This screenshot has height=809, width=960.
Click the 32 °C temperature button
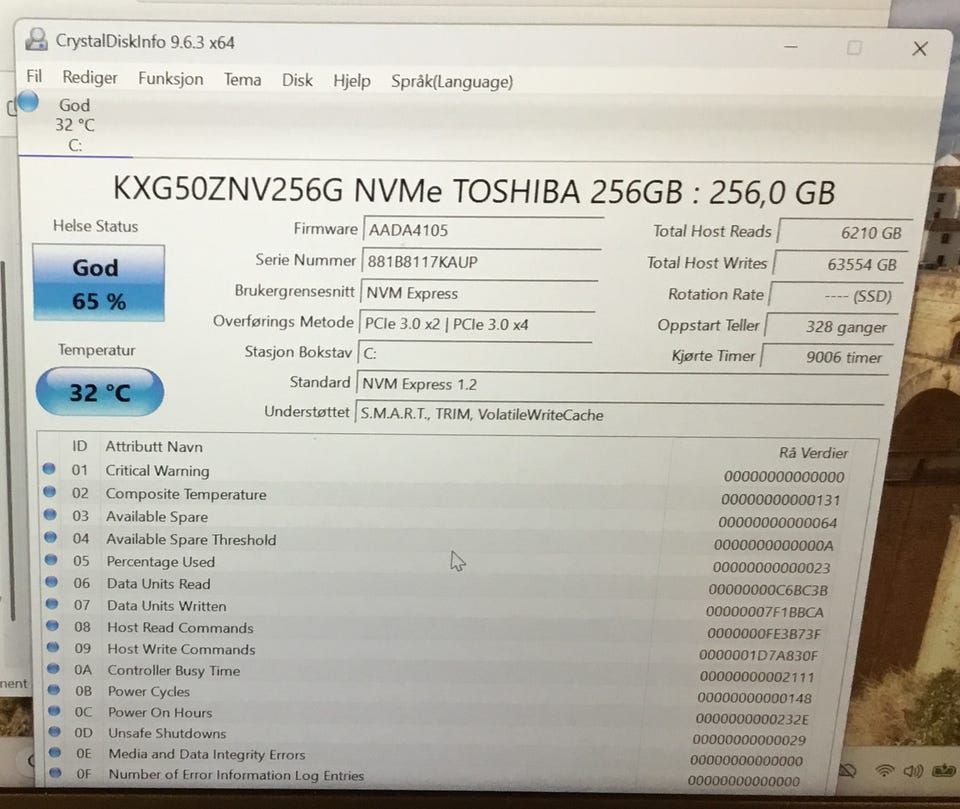(100, 392)
